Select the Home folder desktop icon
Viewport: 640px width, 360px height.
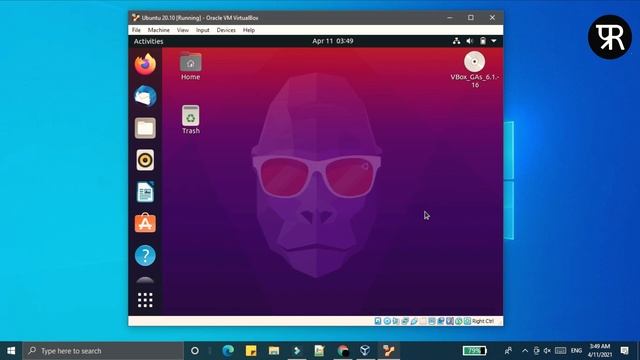pyautogui.click(x=191, y=67)
